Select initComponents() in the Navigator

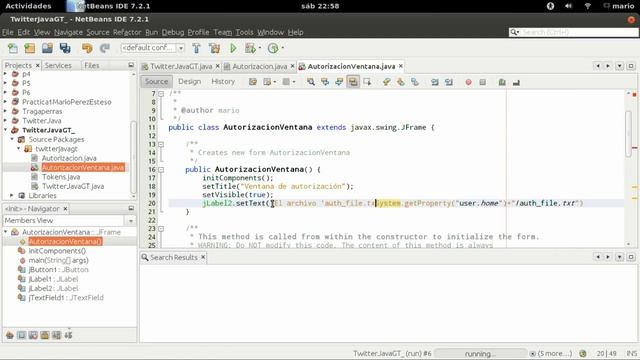pos(57,251)
